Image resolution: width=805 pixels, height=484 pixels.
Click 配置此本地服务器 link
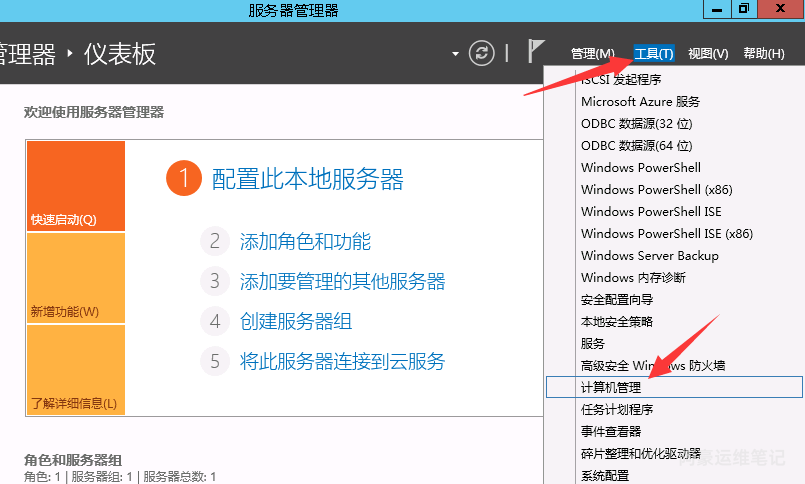coord(308,179)
